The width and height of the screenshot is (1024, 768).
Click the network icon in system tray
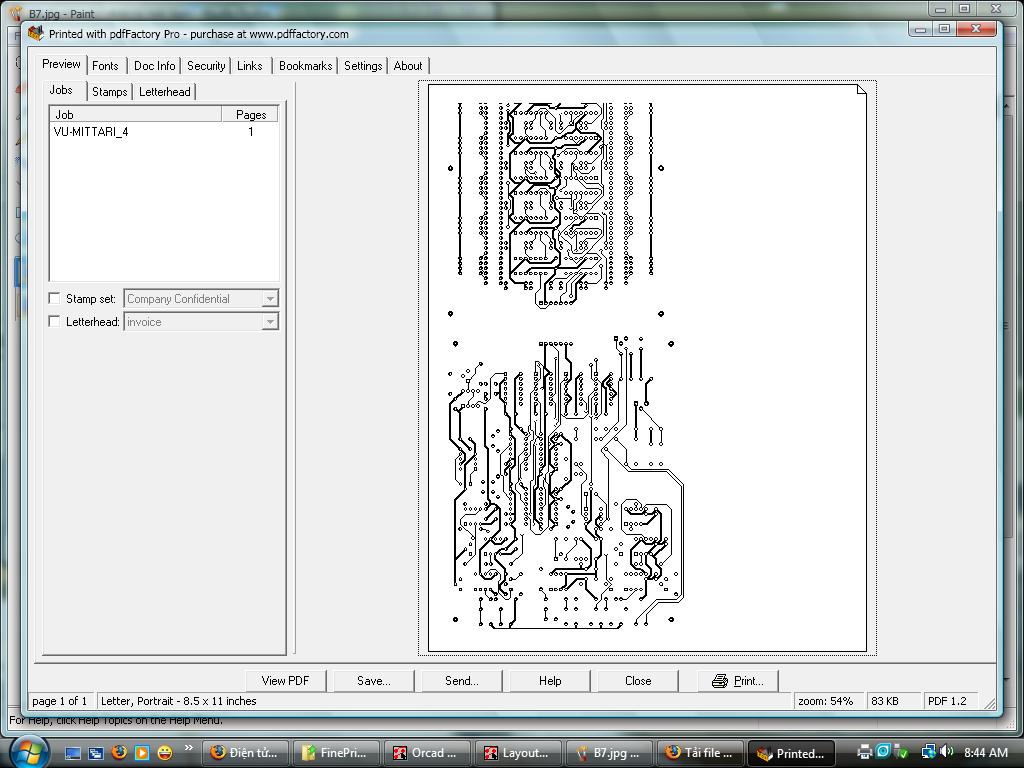coord(928,752)
